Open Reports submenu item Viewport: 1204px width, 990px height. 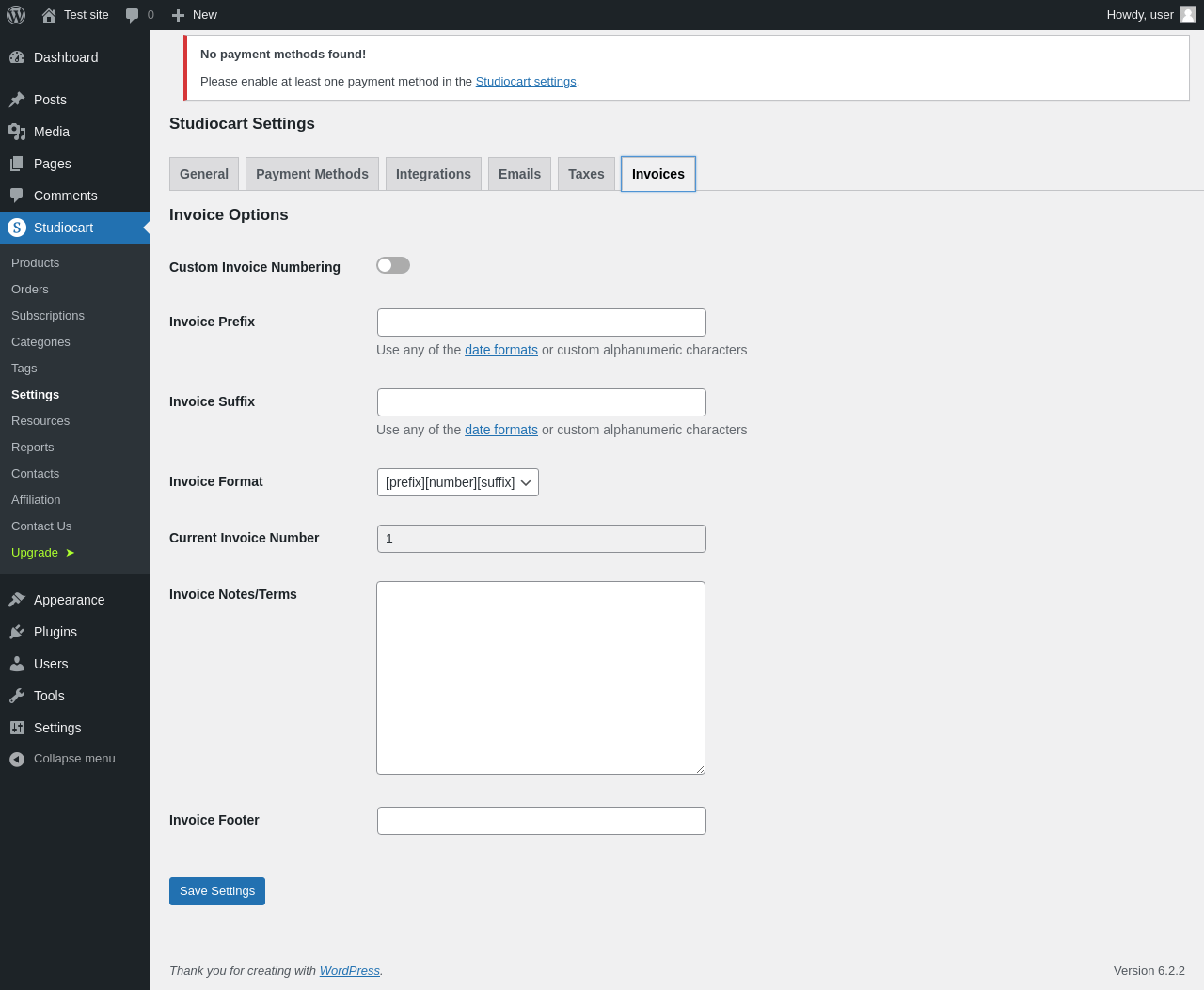[x=75, y=448]
